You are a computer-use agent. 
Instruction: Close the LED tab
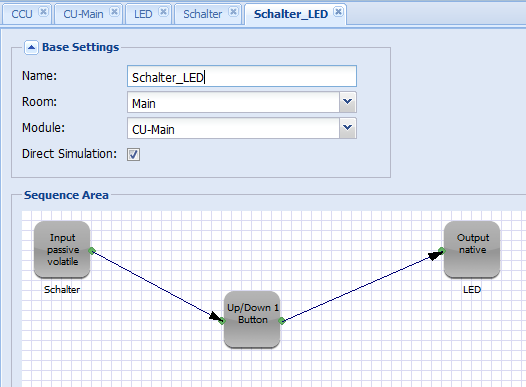tap(163, 12)
